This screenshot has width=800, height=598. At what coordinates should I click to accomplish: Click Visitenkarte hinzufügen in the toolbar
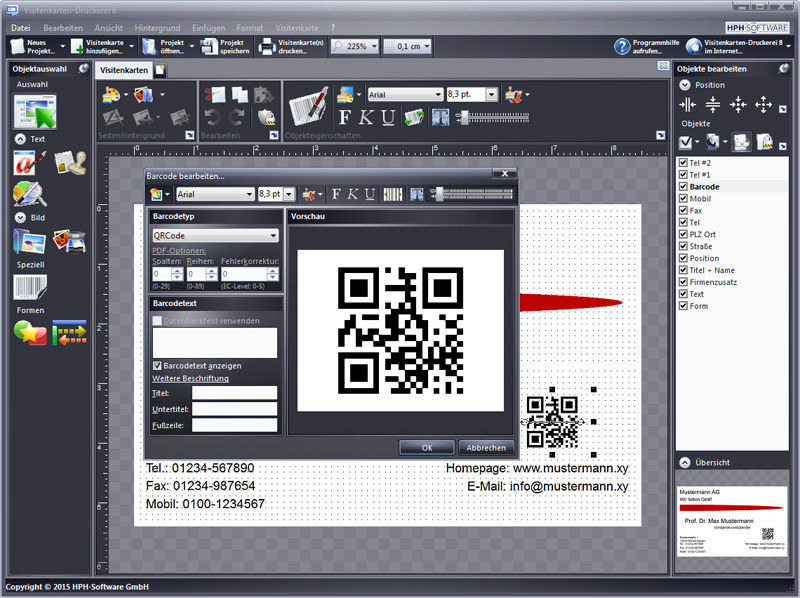[x=97, y=46]
